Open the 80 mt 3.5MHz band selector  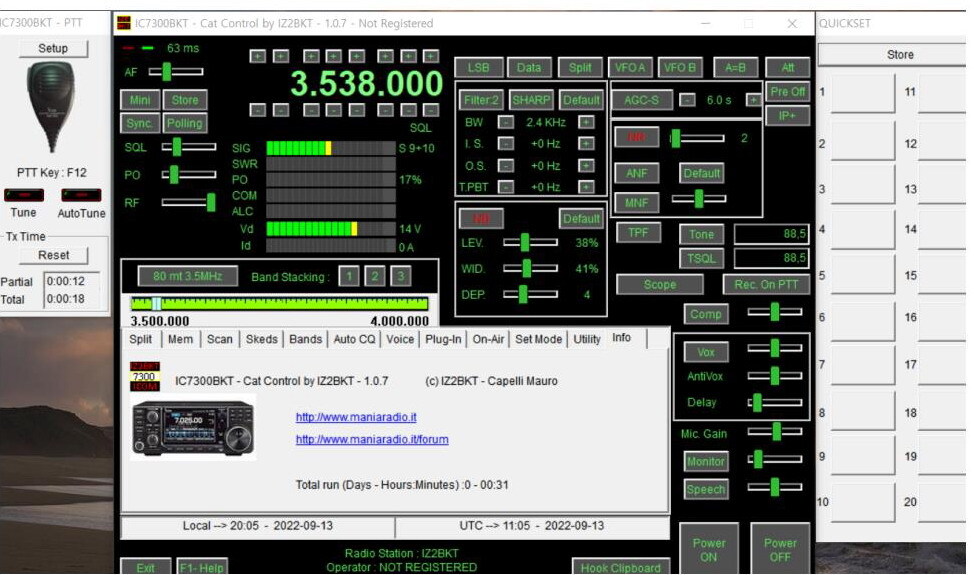coord(181,276)
